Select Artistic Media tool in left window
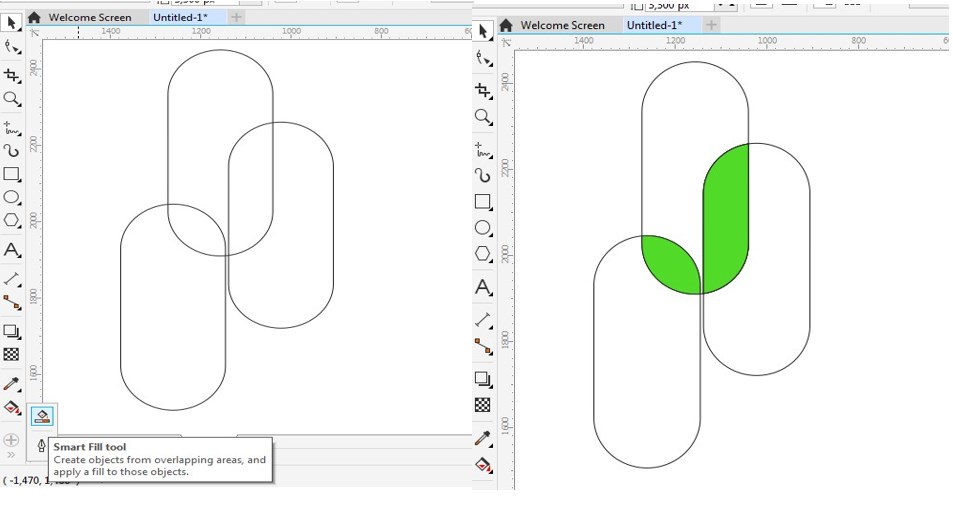953x524 pixels. (12, 151)
